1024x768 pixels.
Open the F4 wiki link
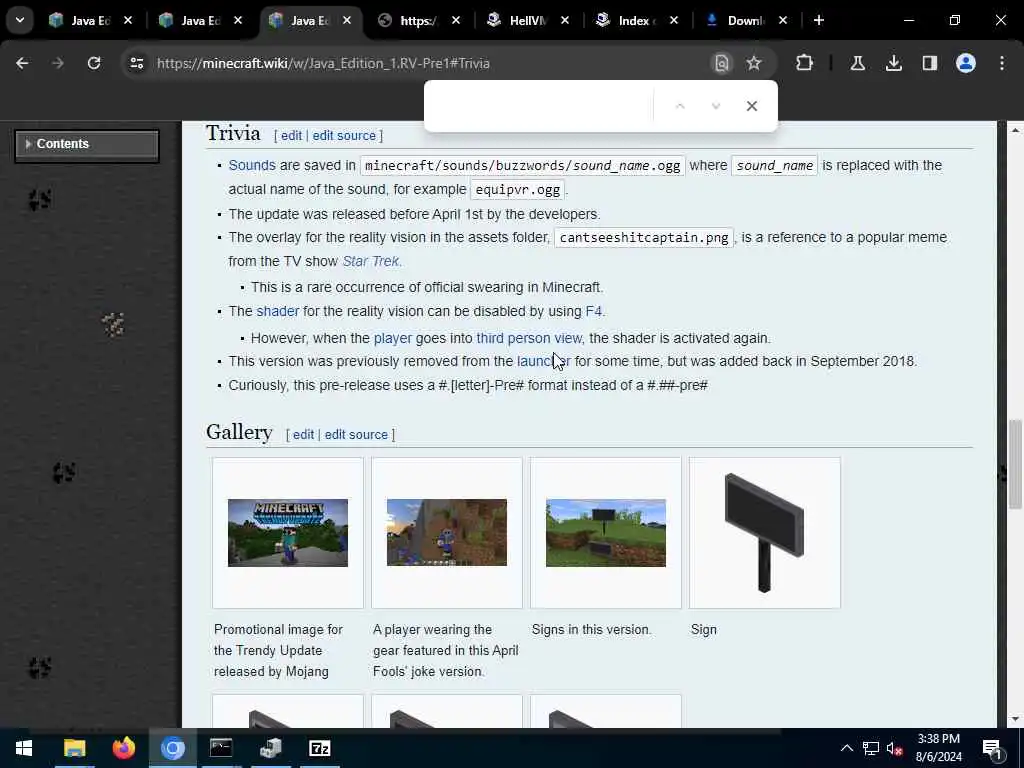click(x=594, y=312)
